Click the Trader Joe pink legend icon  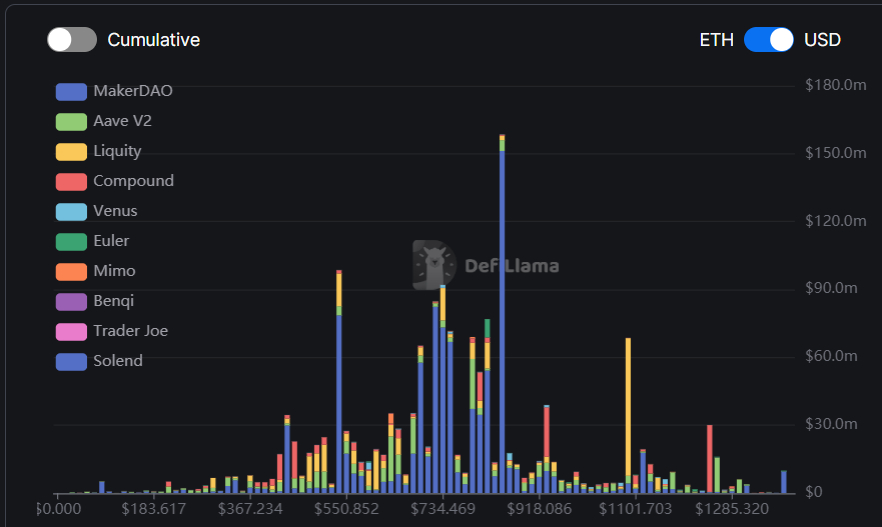(x=71, y=332)
